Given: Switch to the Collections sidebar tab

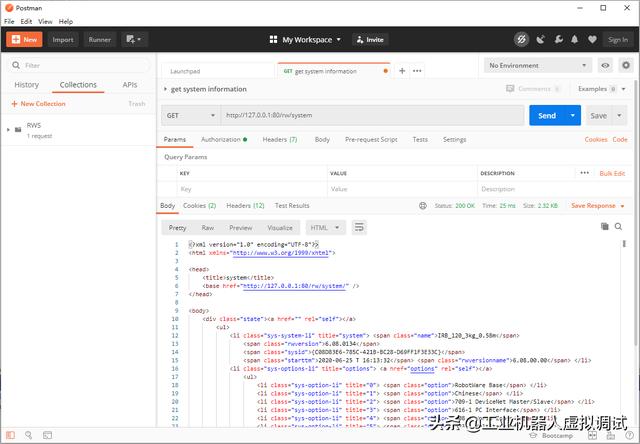Looking at the screenshot, I should [78, 84].
